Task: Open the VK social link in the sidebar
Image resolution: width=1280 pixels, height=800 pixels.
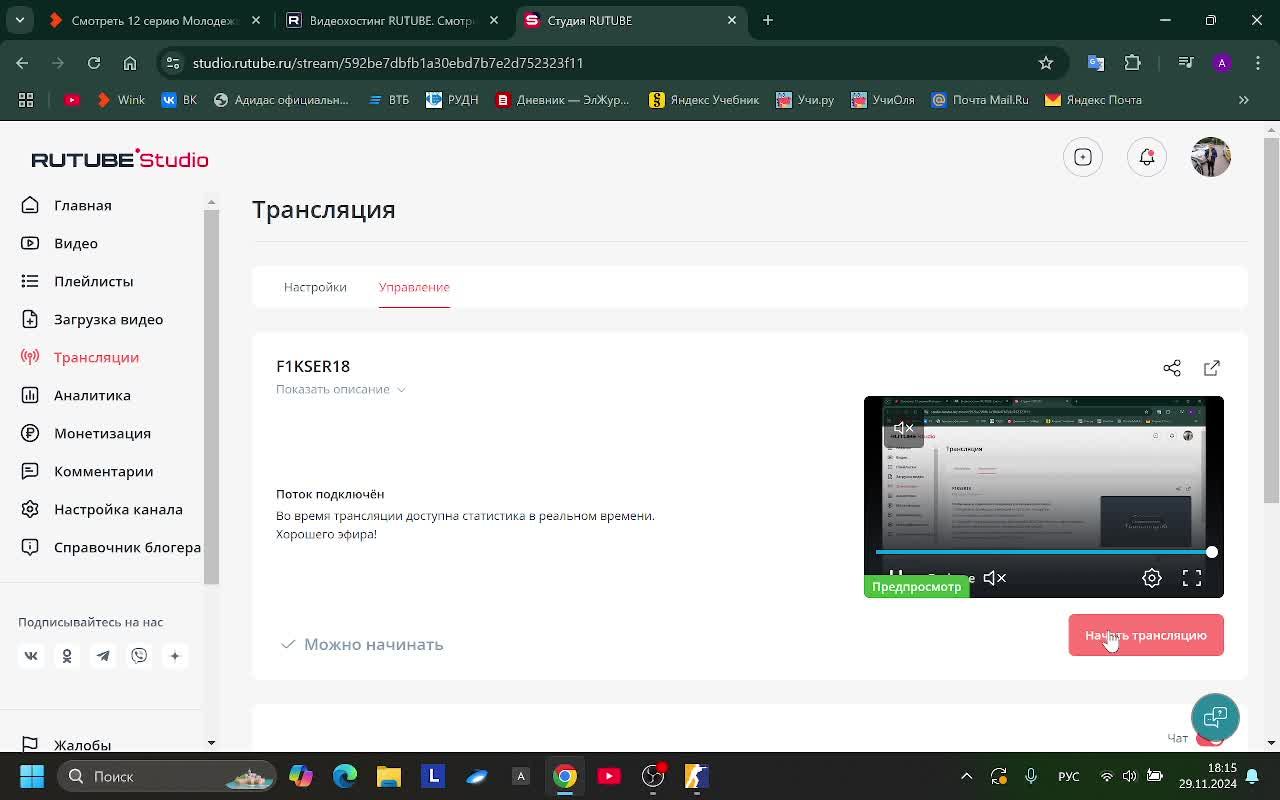Action: click(31, 656)
